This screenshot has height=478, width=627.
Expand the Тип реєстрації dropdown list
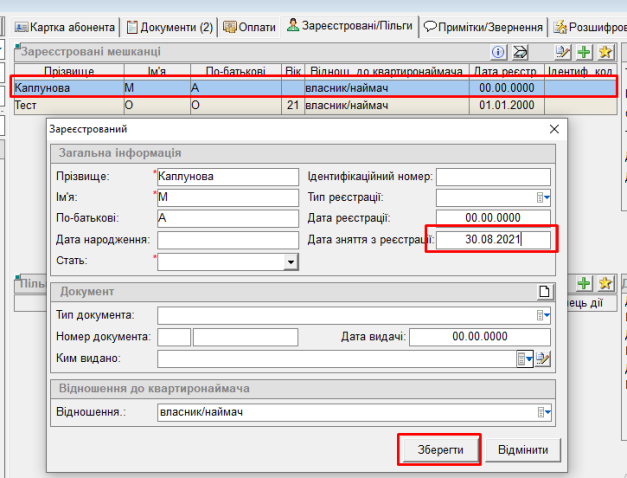point(545,198)
